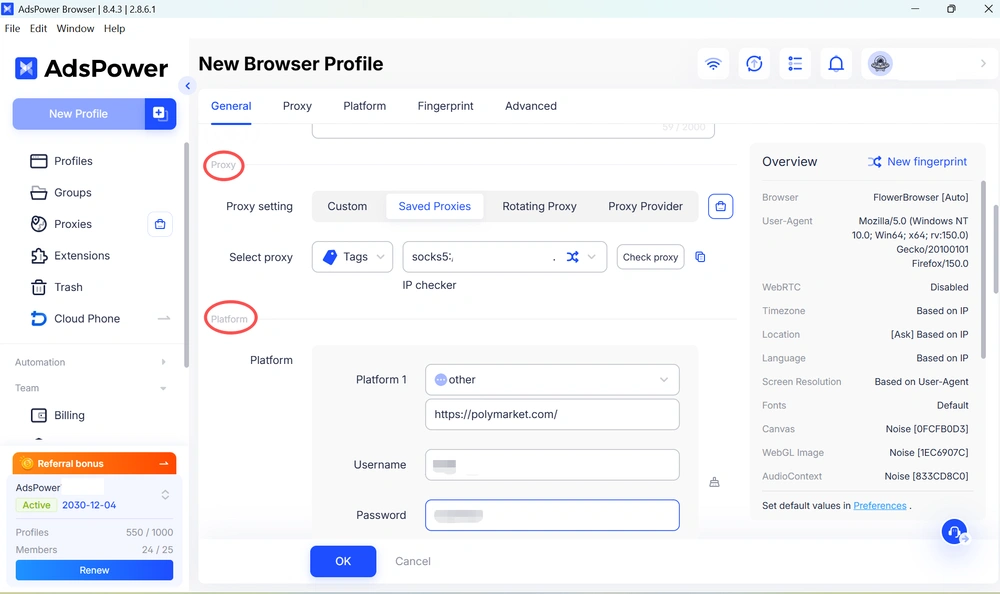Click the Password input field

(x=552, y=515)
